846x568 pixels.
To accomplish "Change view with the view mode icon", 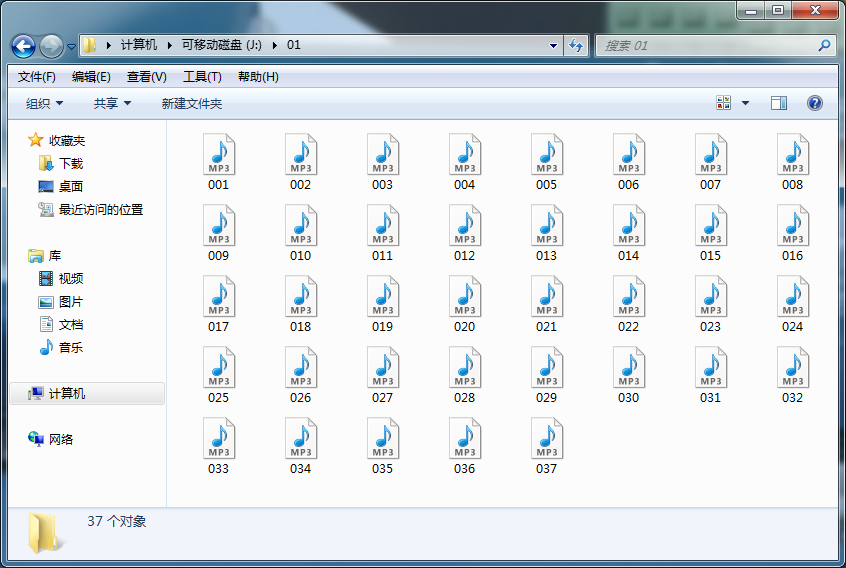I will click(724, 102).
